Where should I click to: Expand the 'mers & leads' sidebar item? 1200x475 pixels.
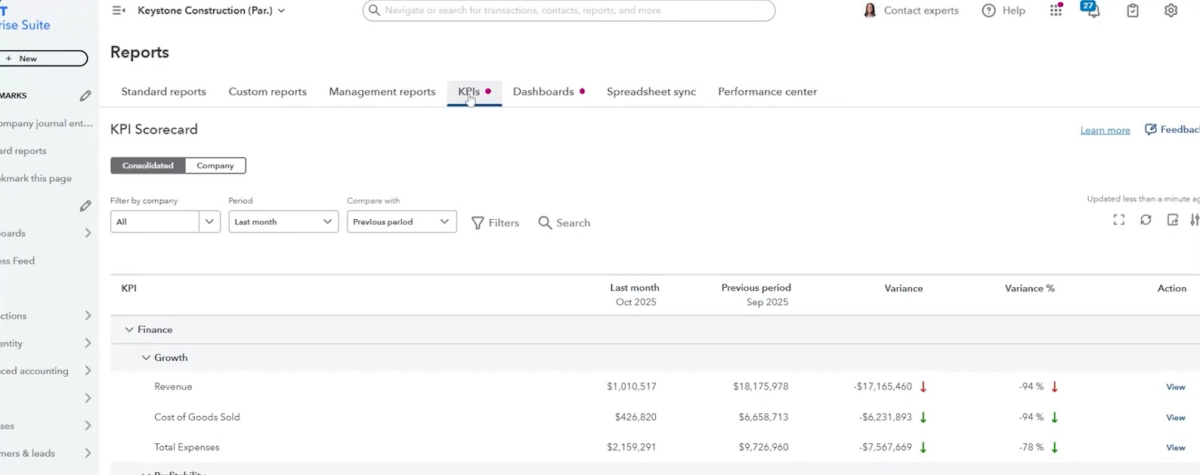click(88, 453)
